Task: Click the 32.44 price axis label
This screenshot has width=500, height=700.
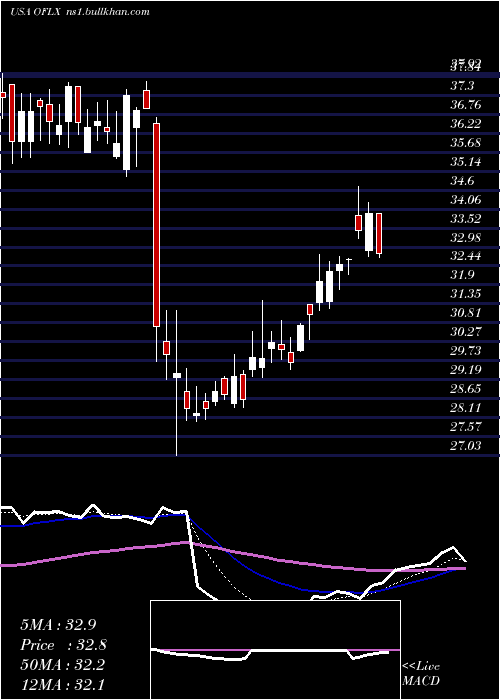Action: click(465, 256)
